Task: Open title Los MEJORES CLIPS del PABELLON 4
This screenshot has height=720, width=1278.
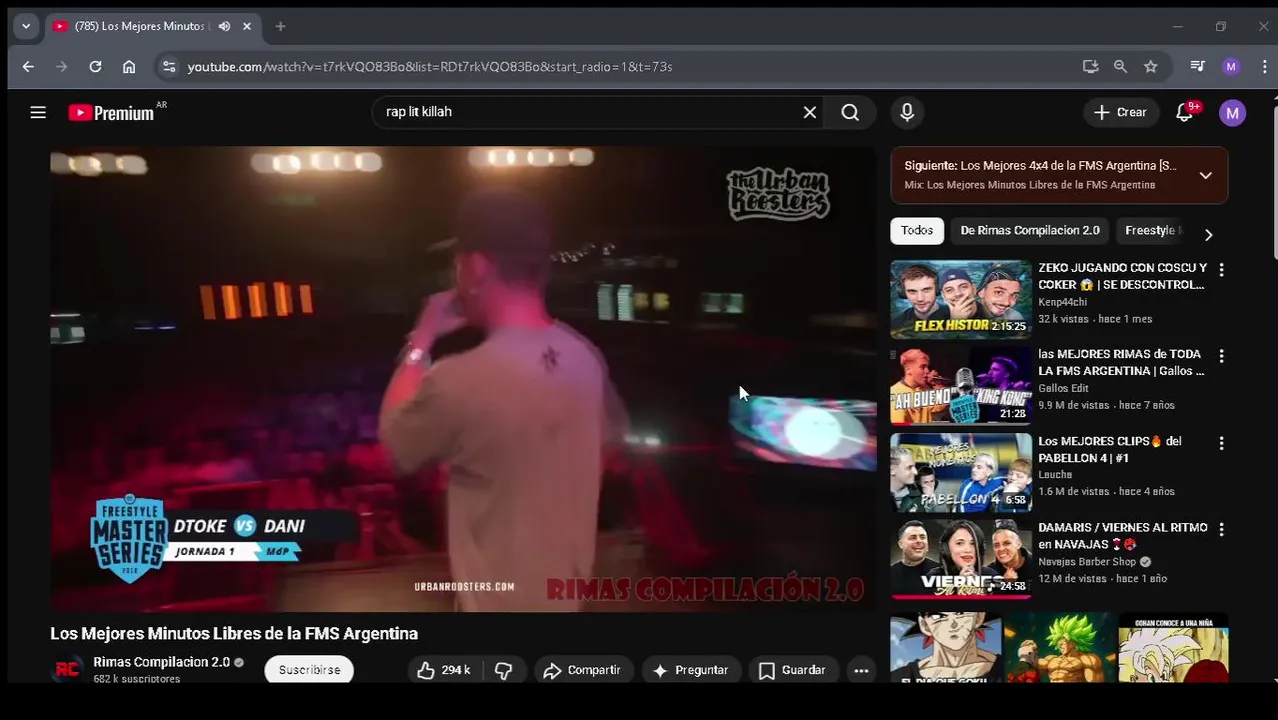Action: click(1110, 450)
